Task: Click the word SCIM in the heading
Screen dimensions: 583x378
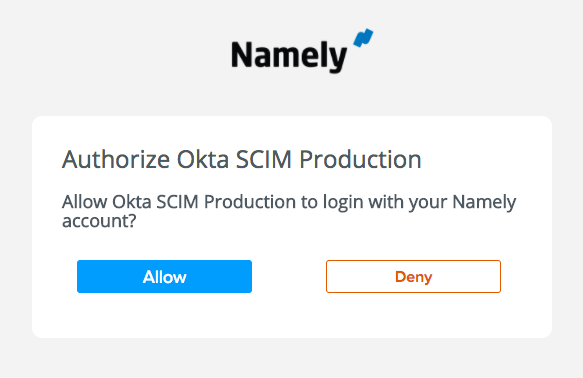Action: [264, 160]
